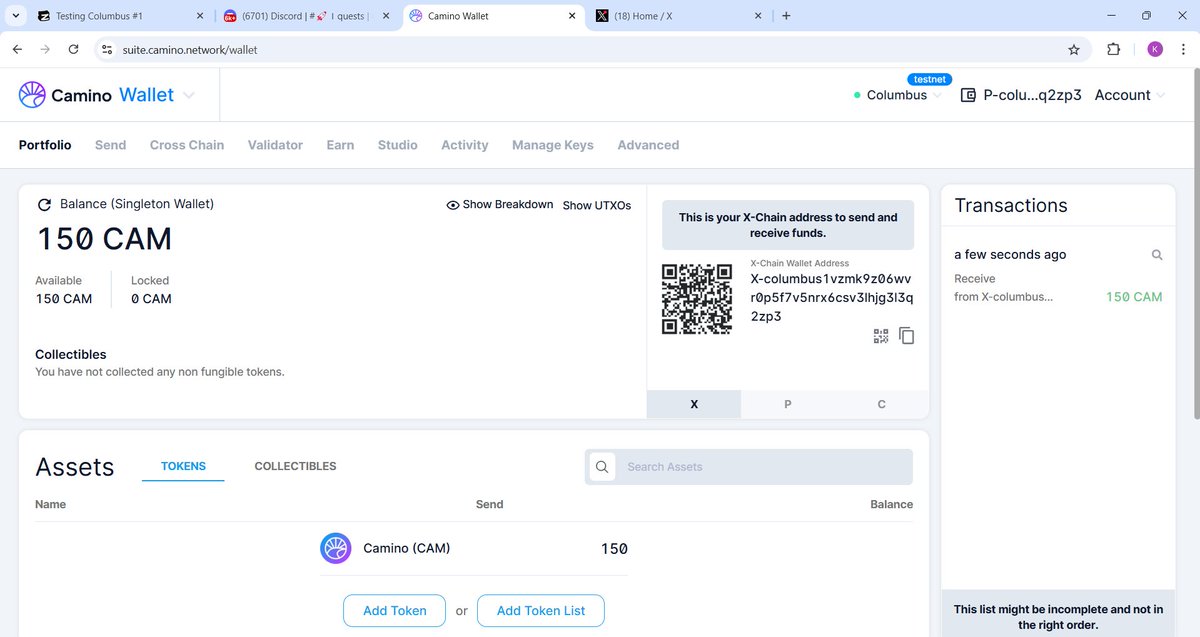The height and width of the screenshot is (637, 1200).
Task: Open a new browser tab
Action: click(x=786, y=16)
